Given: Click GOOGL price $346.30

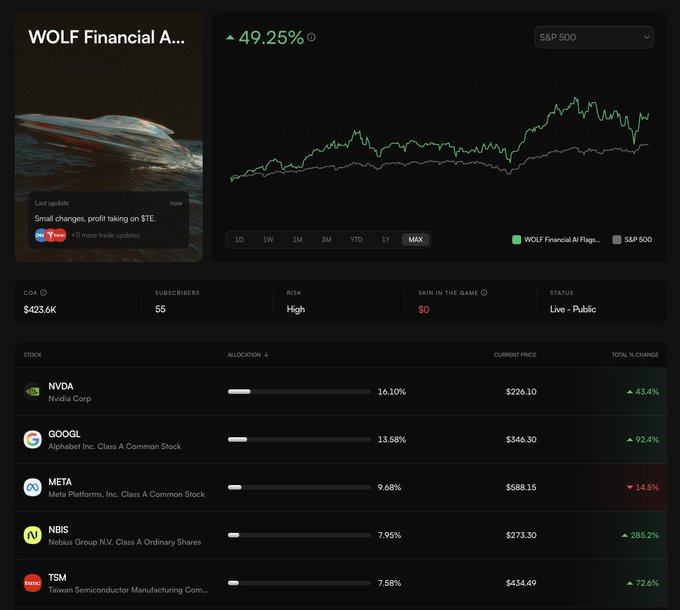Looking at the screenshot, I should pyautogui.click(x=521, y=439).
